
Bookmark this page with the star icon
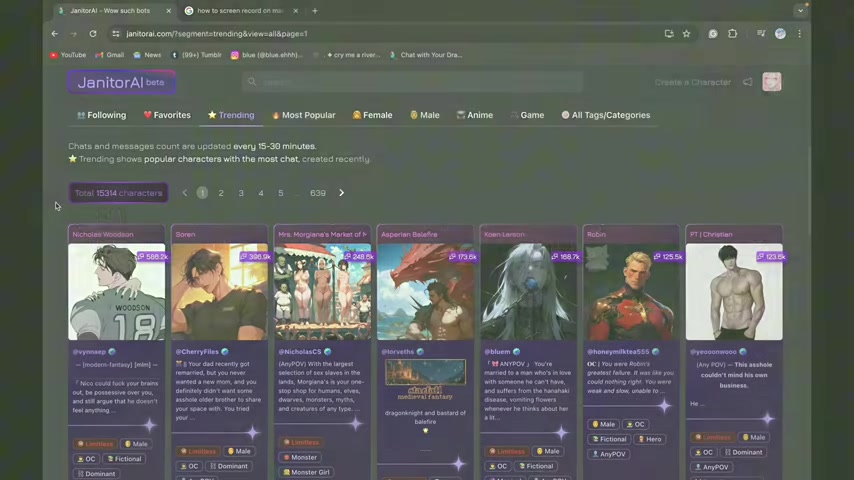686,33
